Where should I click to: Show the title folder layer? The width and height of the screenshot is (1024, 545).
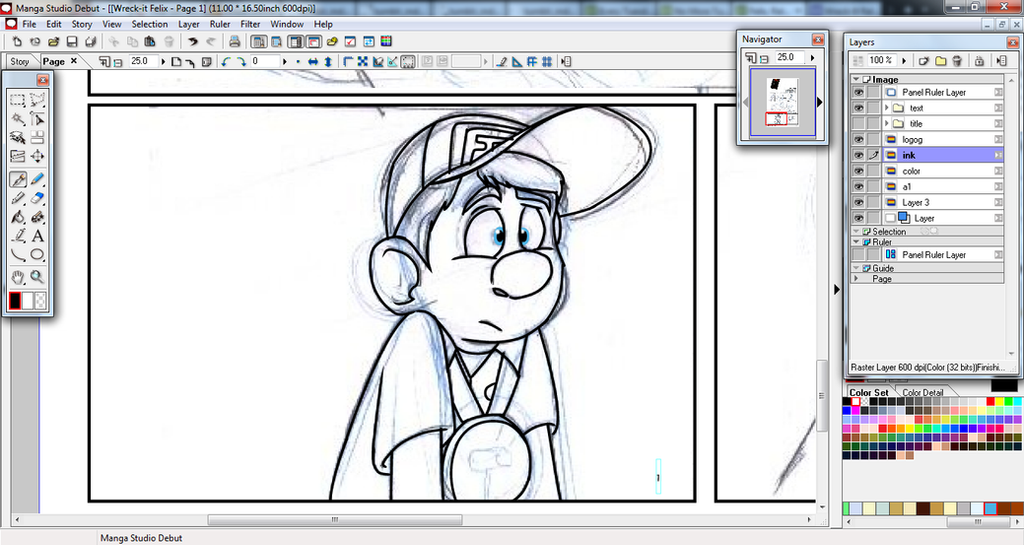click(858, 124)
